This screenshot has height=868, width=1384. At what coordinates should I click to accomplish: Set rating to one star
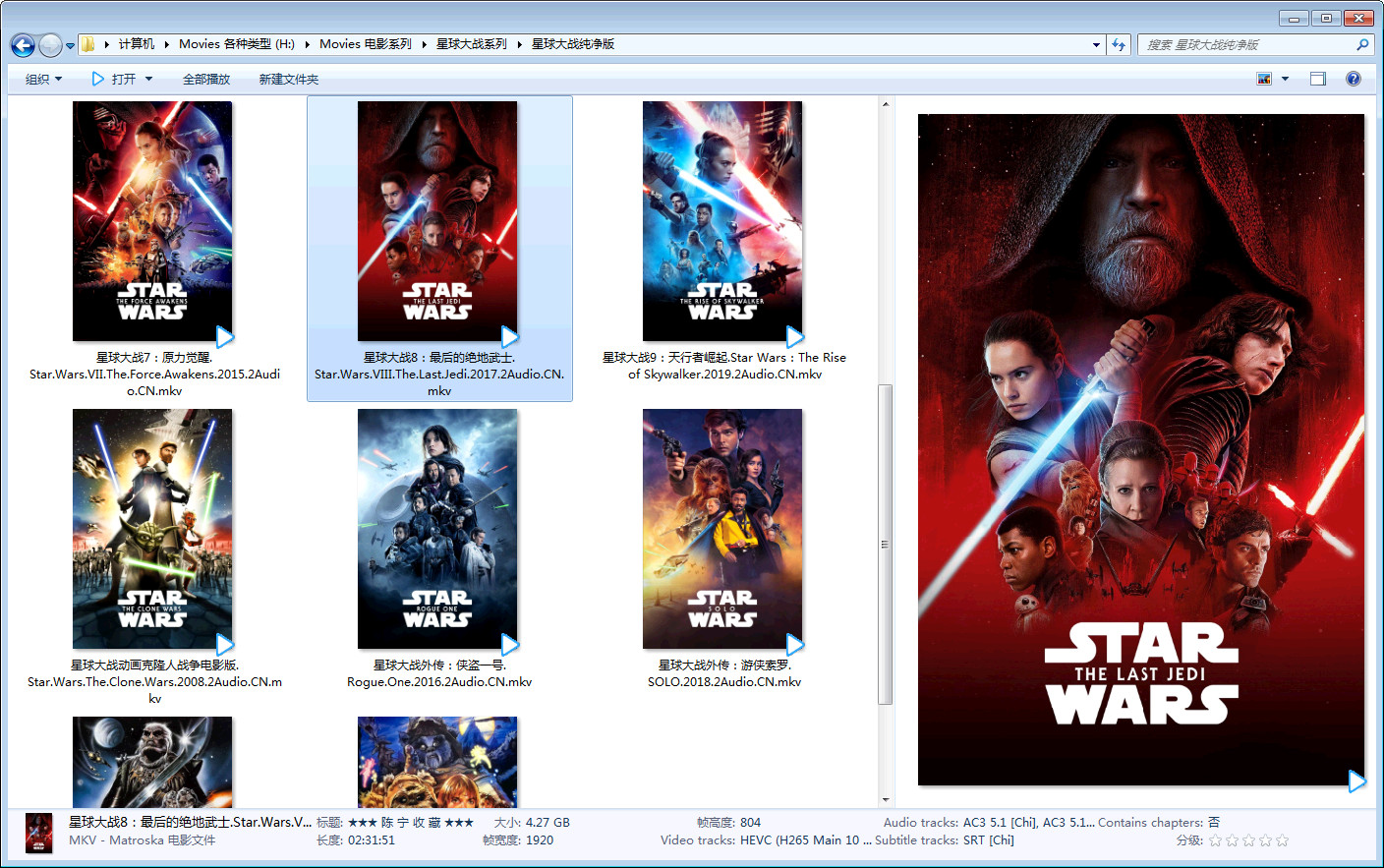click(x=1215, y=840)
